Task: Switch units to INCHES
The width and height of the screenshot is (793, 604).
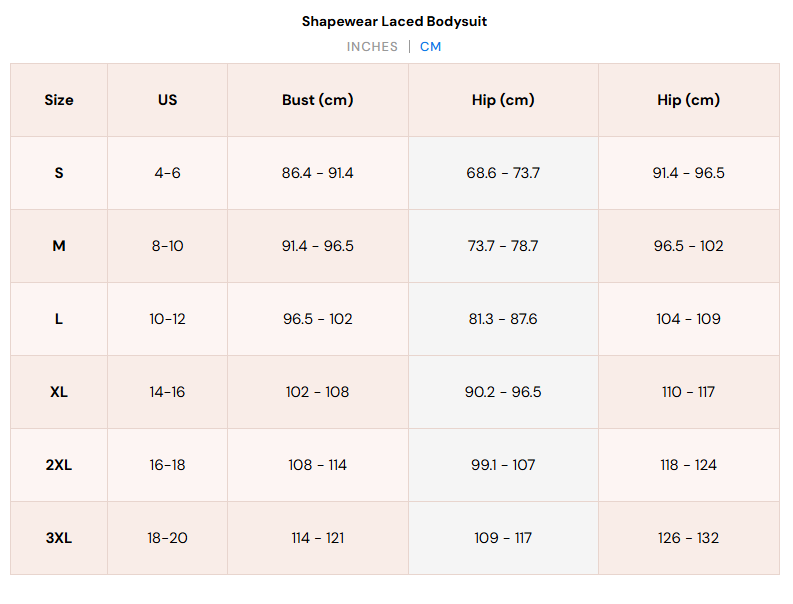Action: click(372, 47)
